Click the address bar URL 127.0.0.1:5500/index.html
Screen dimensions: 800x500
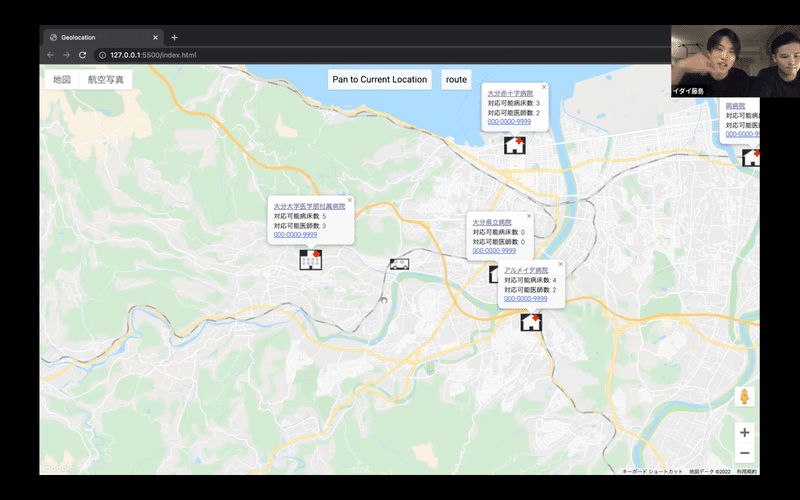click(x=153, y=55)
